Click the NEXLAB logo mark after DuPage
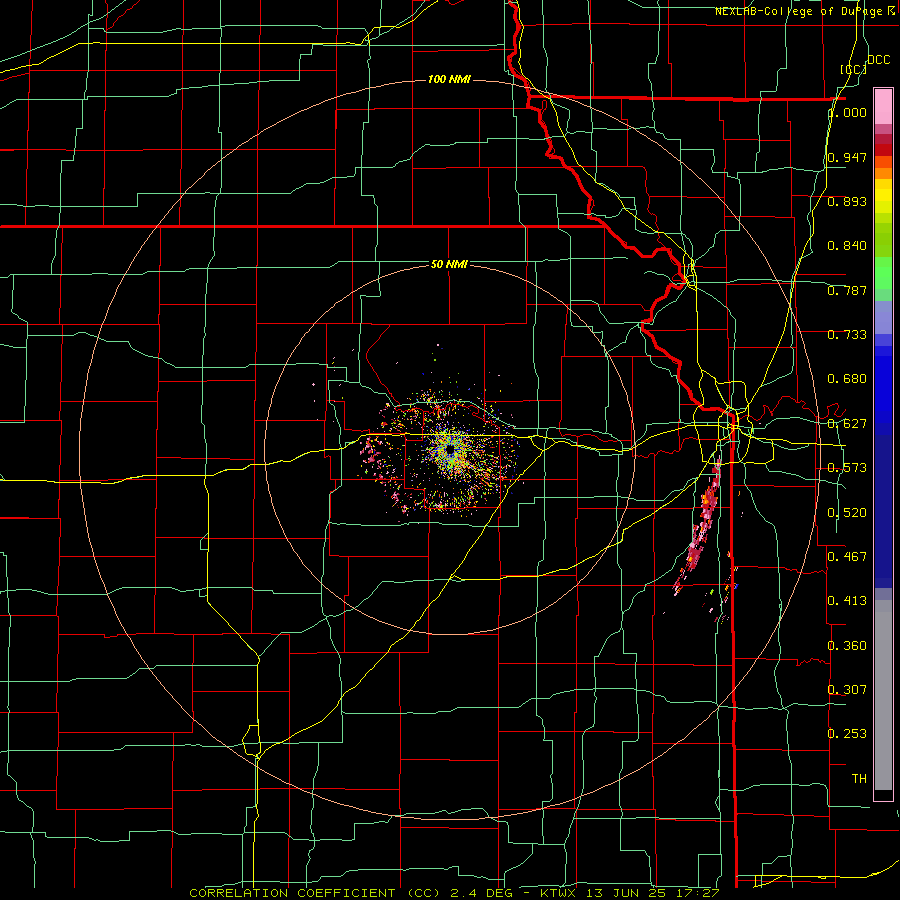 click(891, 11)
